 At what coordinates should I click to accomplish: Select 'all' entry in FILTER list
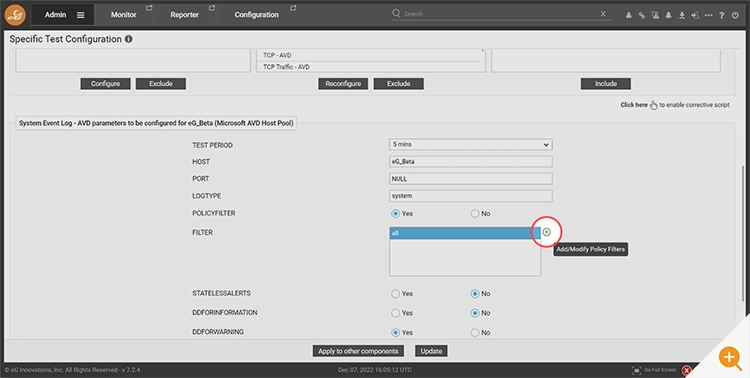point(465,233)
